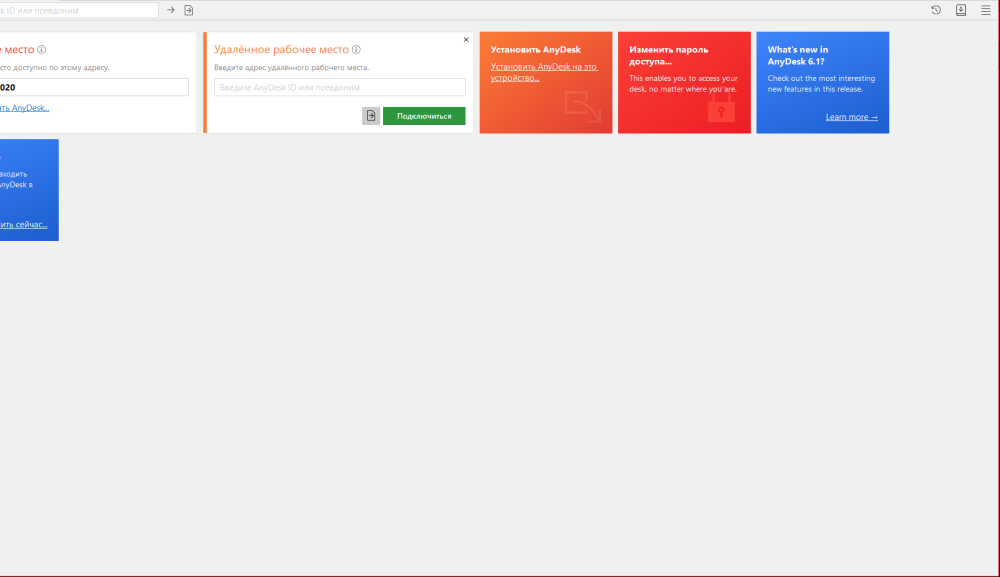The image size is (1000, 577).
Task: Click the green Подключиться button
Action: [424, 116]
